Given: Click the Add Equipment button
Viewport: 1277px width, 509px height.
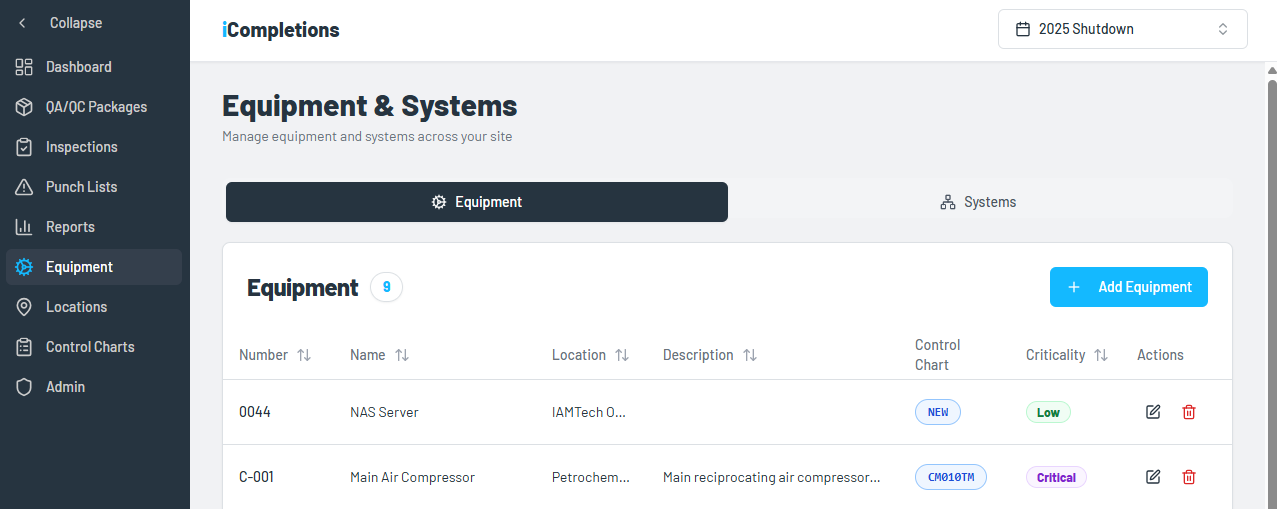Looking at the screenshot, I should pyautogui.click(x=1128, y=287).
